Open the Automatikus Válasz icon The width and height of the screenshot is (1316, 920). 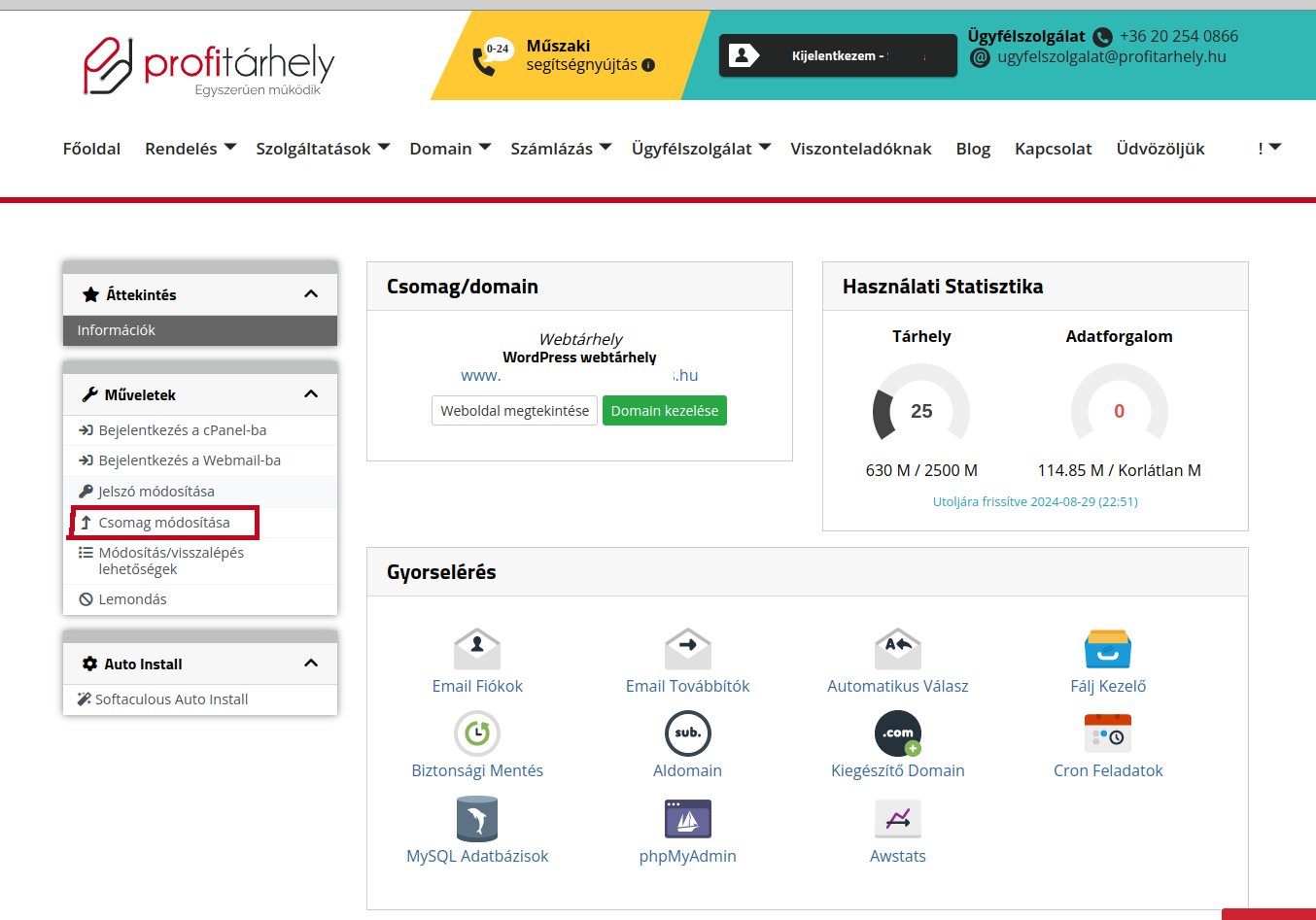pos(898,648)
